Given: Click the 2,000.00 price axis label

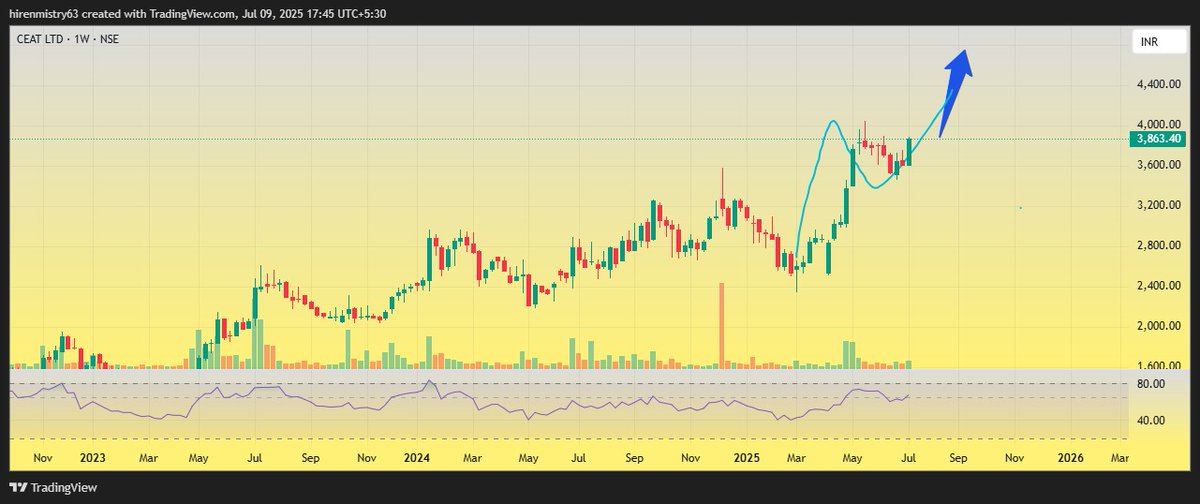Looking at the screenshot, I should point(1160,326).
